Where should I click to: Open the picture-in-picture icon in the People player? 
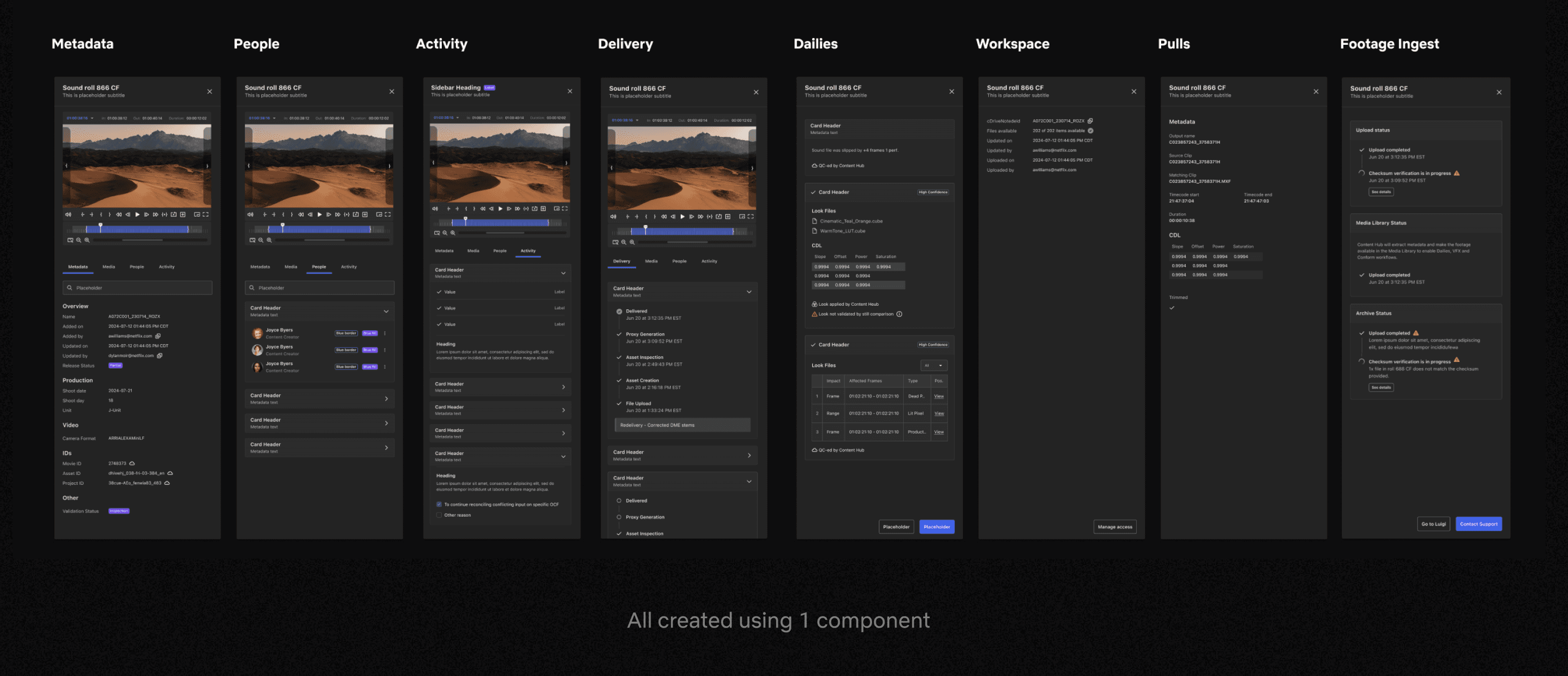click(378, 214)
